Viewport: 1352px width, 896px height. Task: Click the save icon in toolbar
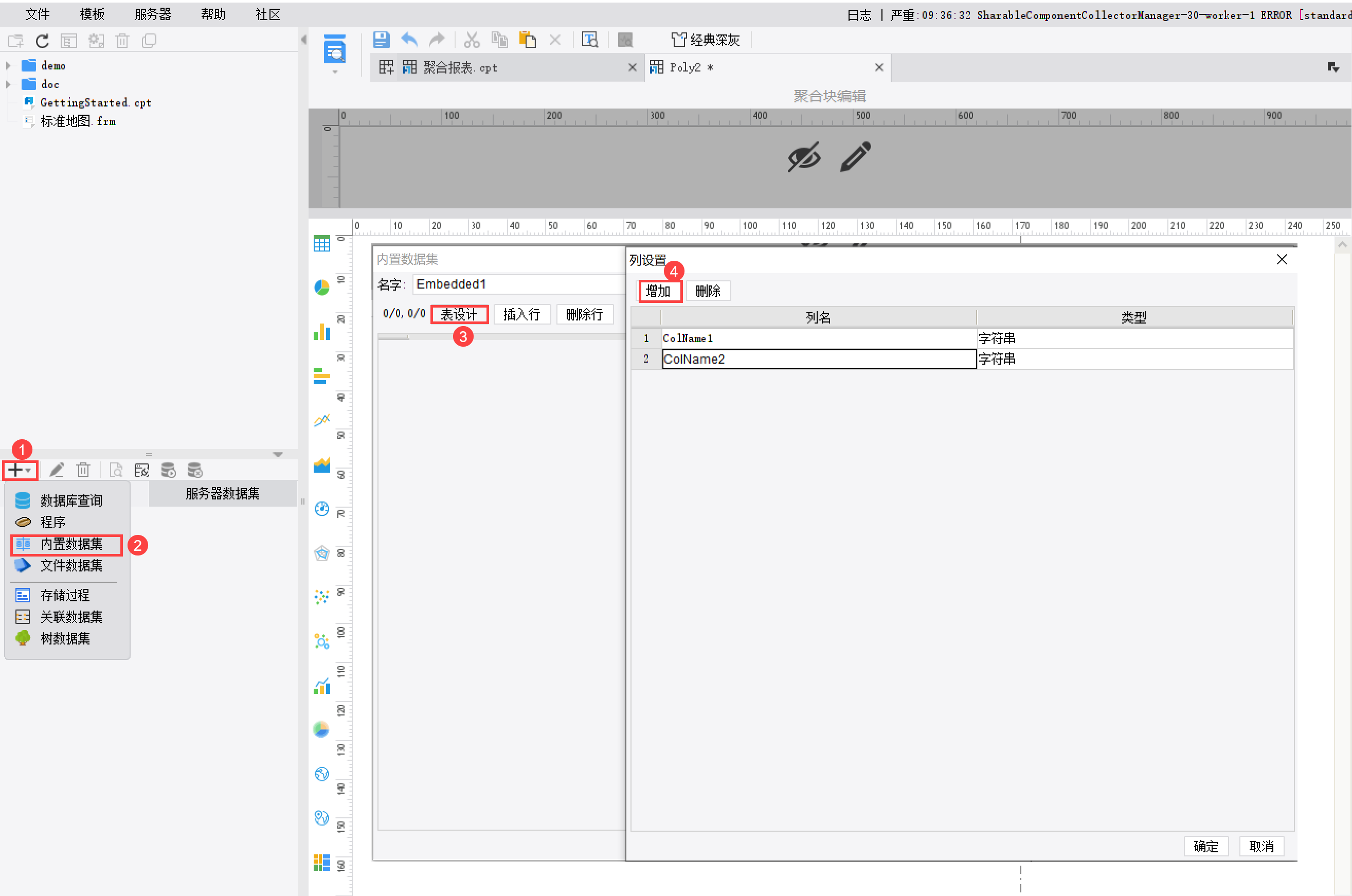coord(381,40)
